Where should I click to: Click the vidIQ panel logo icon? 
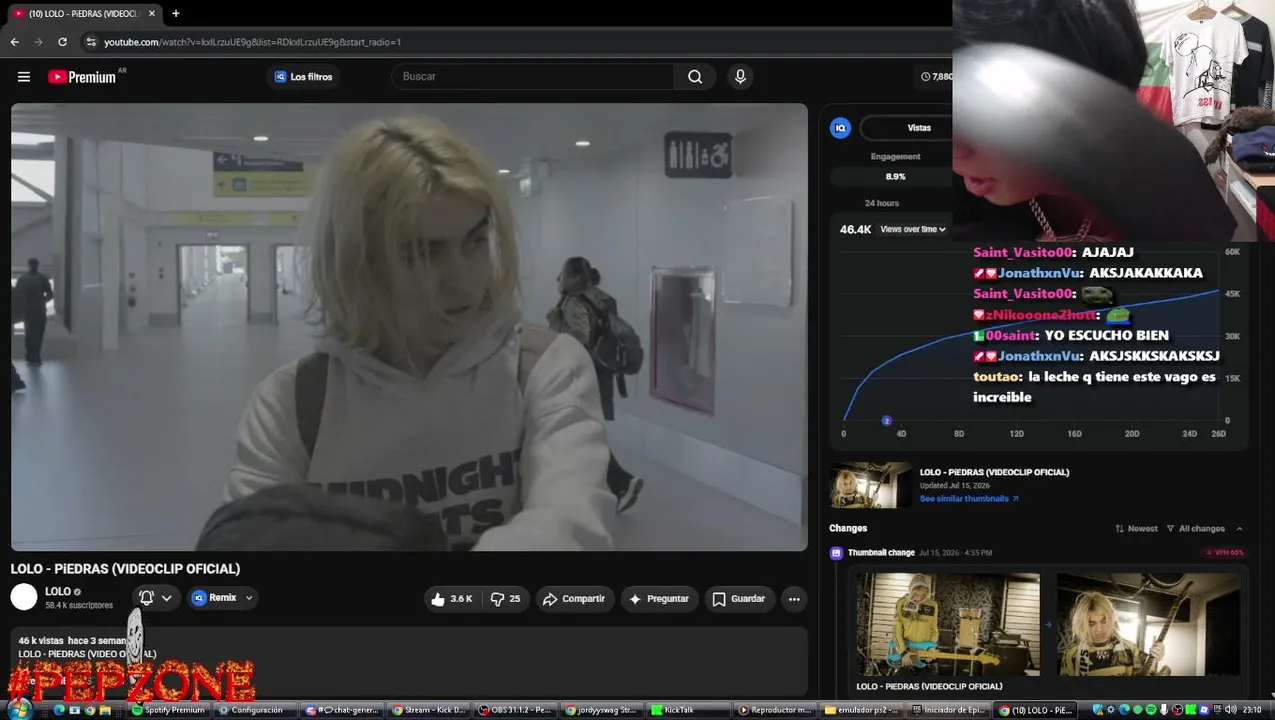coord(840,128)
